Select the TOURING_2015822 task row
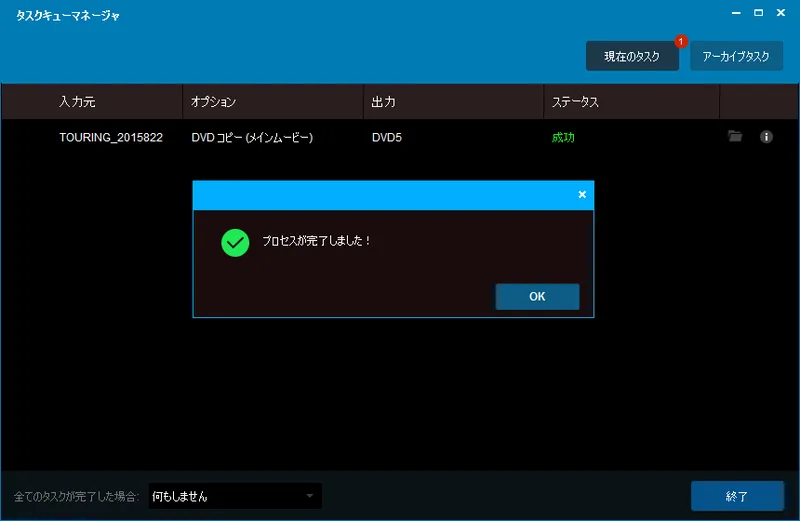Image resolution: width=800 pixels, height=521 pixels. pyautogui.click(x=111, y=137)
